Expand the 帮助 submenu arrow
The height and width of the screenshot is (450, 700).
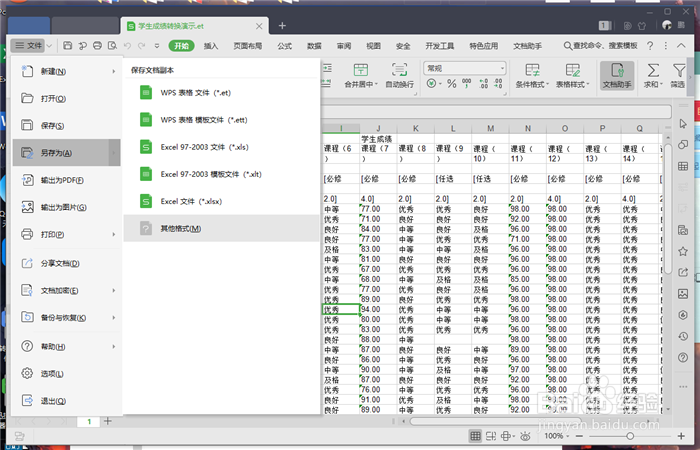click(113, 346)
